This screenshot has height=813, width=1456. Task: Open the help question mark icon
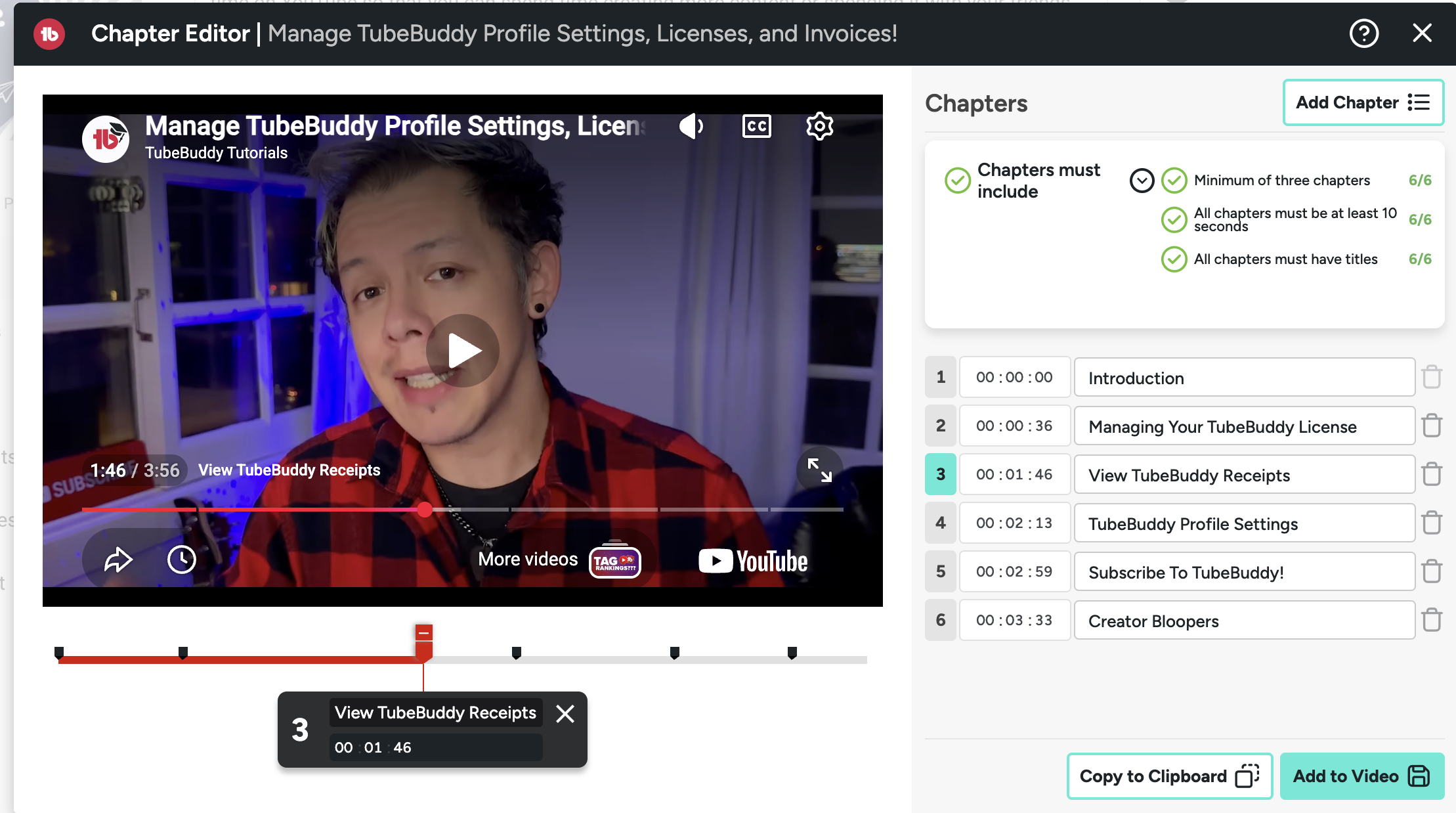click(x=1363, y=33)
